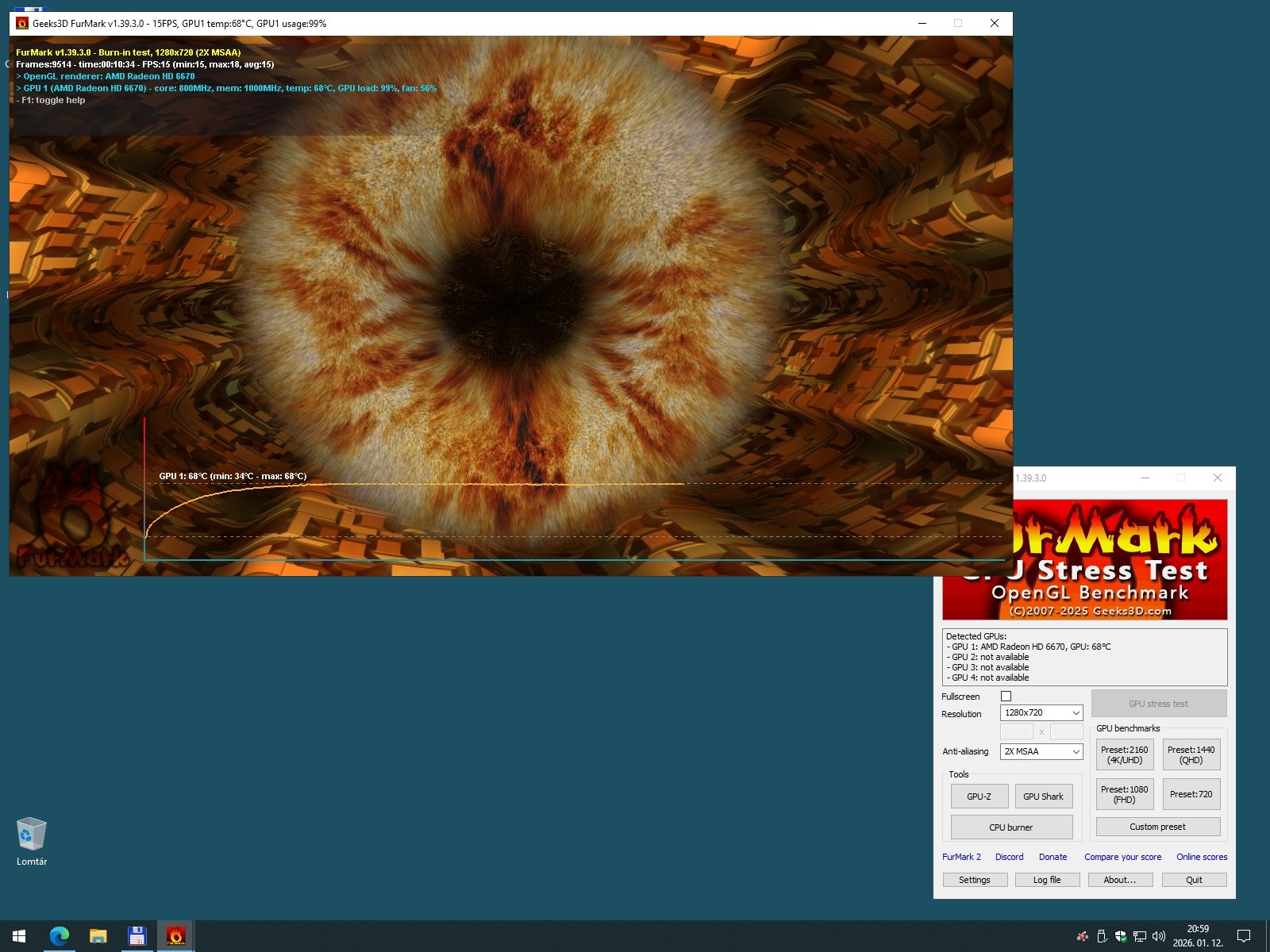This screenshot has width=1270, height=952.
Task: Quit FurMark using the Quit button
Action: (1195, 880)
